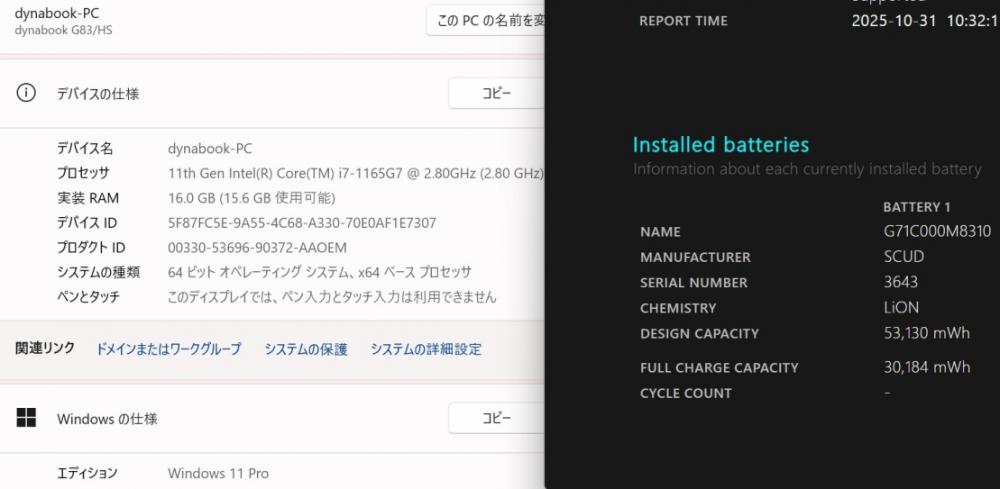Click the CYCLE COUNT row label
This screenshot has width=1000, height=489.
tap(686, 393)
